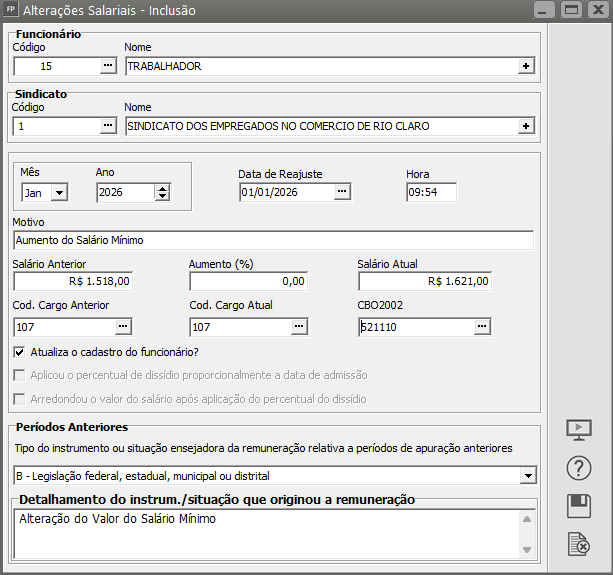Click the Salário Atual value field
Viewport: 613px width, 575px height.
coord(425,282)
